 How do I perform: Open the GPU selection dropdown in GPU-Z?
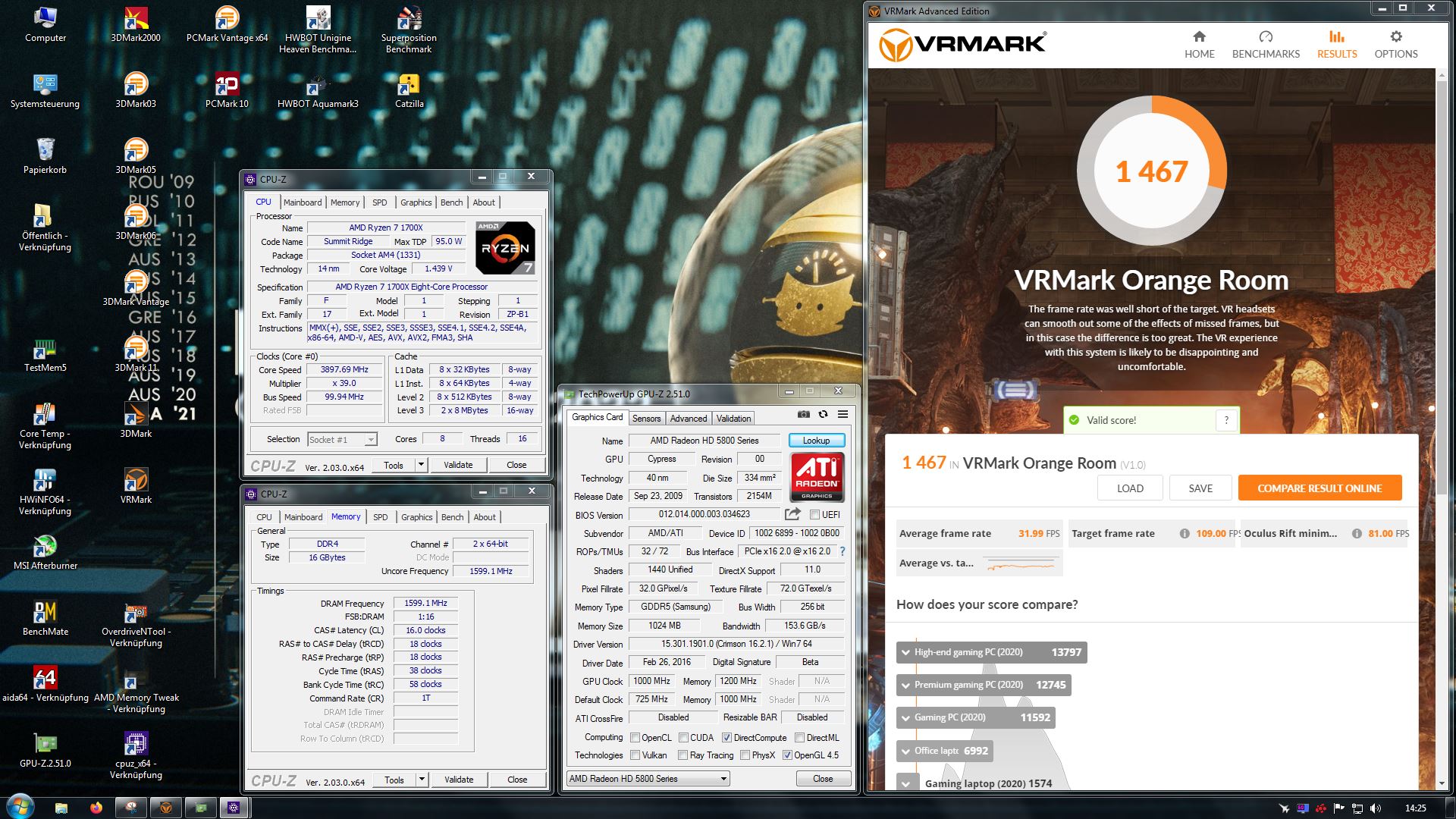pyautogui.click(x=648, y=779)
